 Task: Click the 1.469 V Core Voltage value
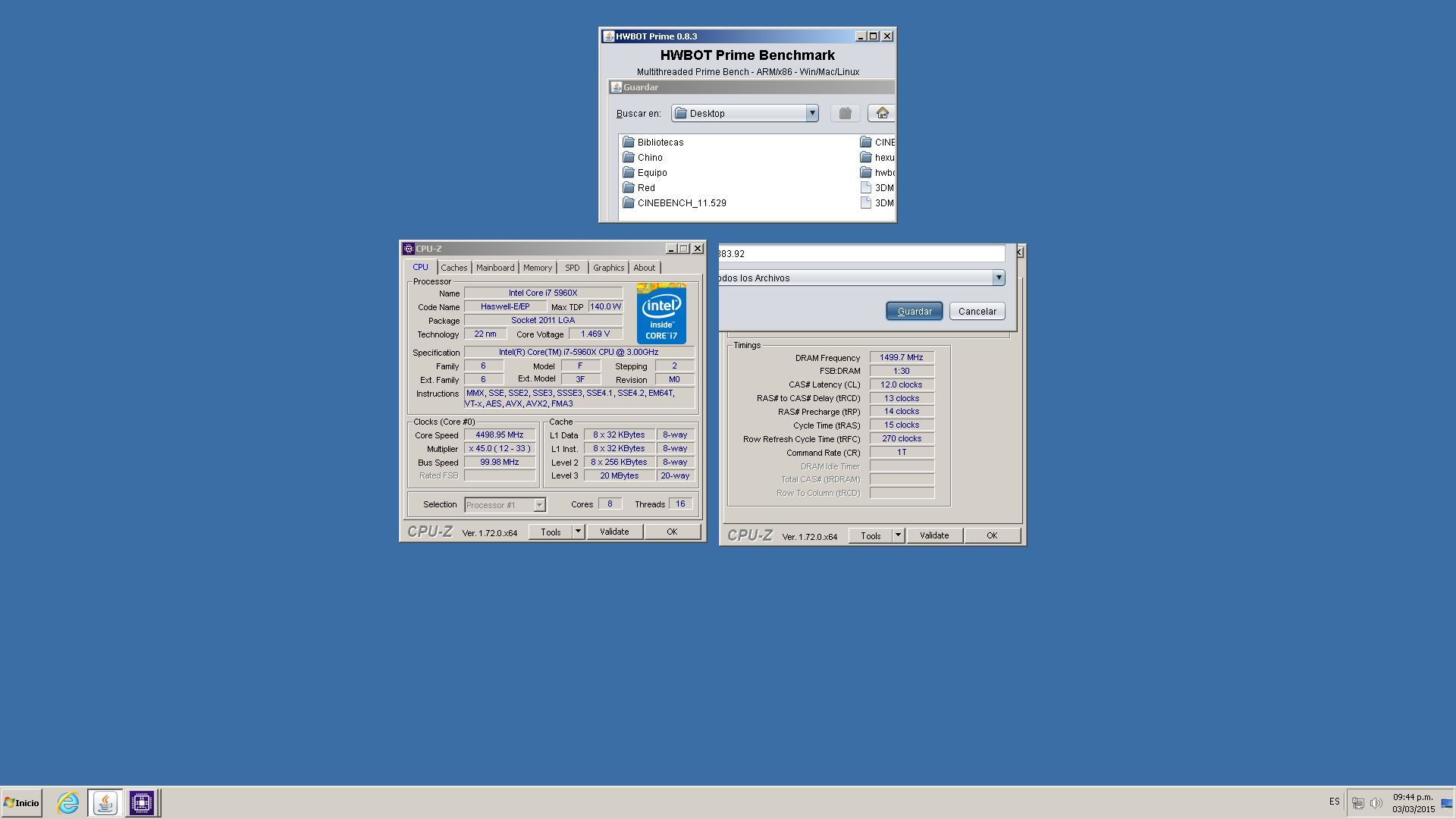tap(595, 334)
